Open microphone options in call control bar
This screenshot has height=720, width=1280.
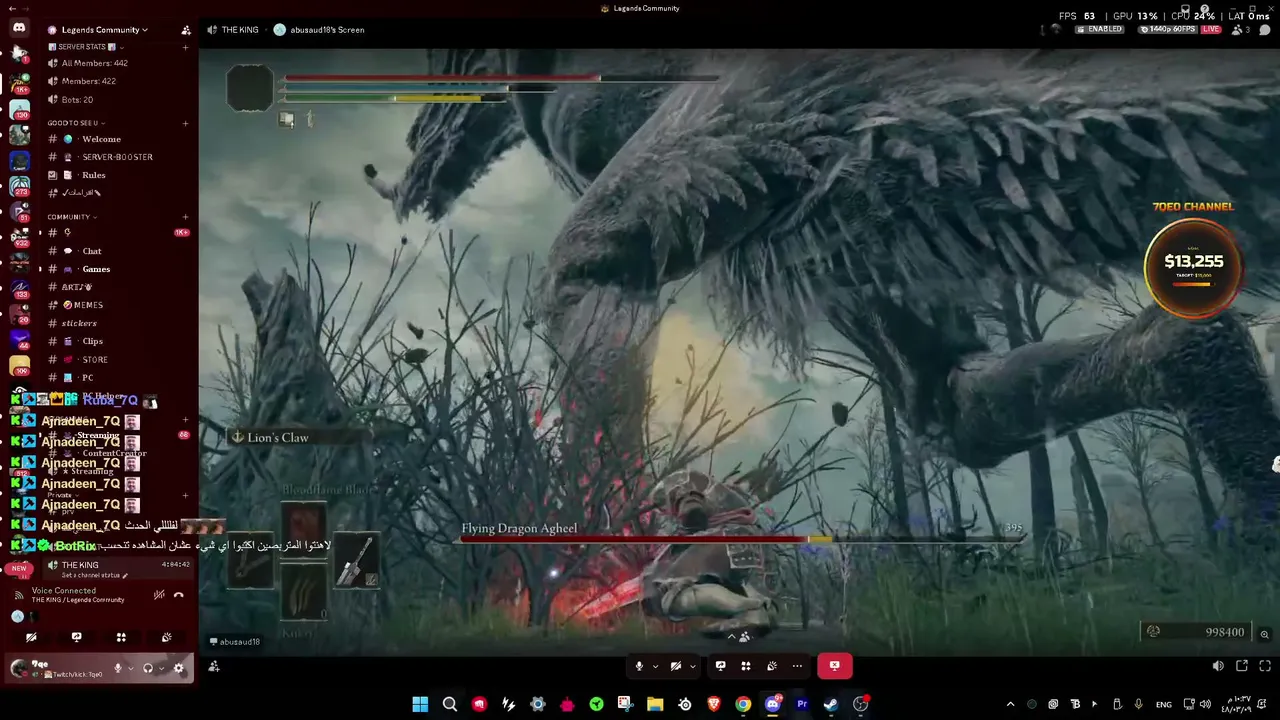pyautogui.click(x=656, y=666)
